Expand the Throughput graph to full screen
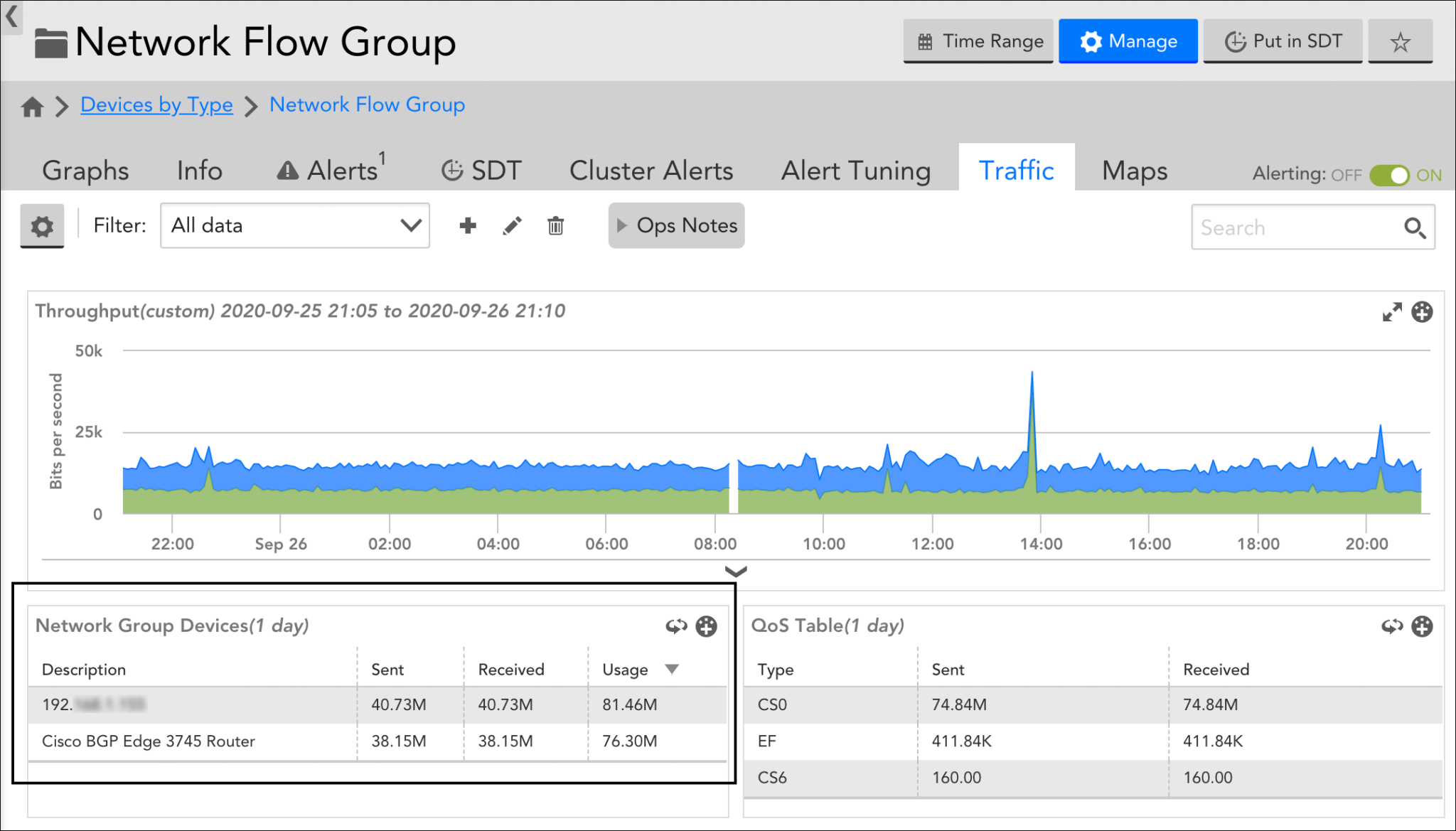1456x831 pixels. click(1391, 312)
